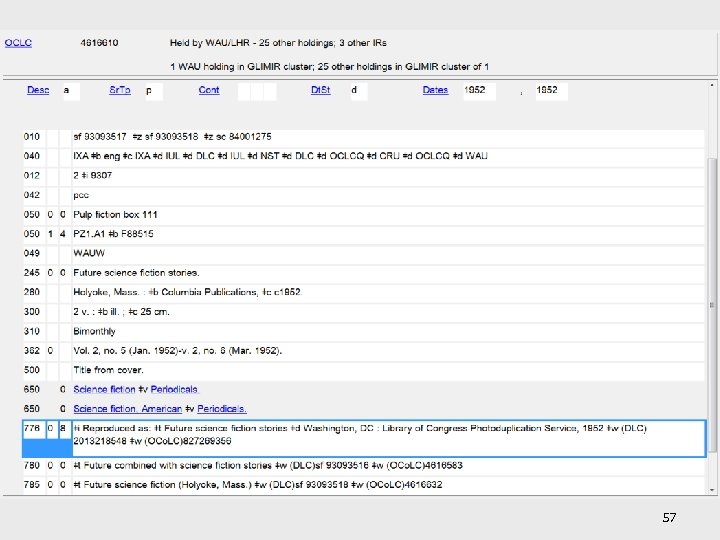Click the vertical scrollbar thumb
The width and height of the screenshot is (720, 540).
click(712, 304)
